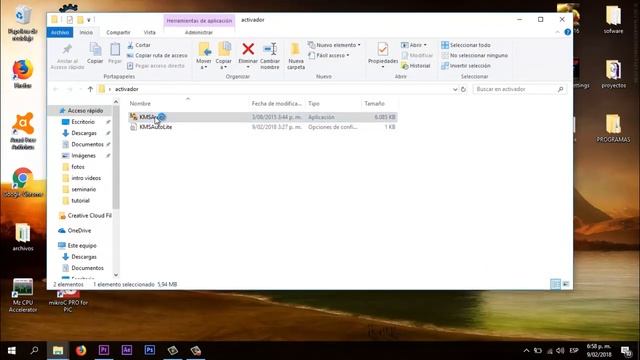640x360 pixels.
Task: Sort by the Nombre column header
Action: pos(140,104)
